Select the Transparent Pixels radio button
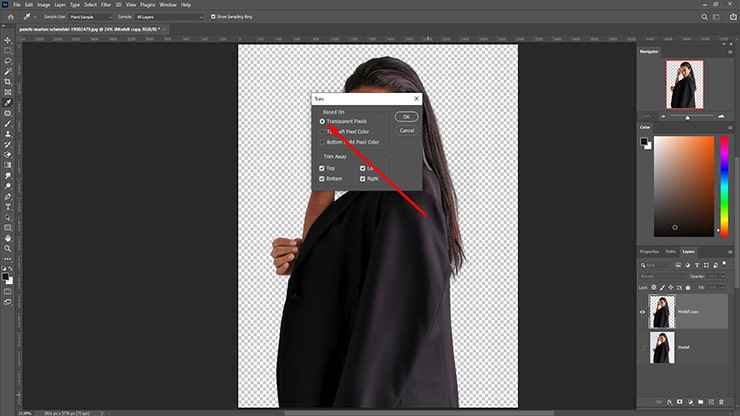The width and height of the screenshot is (740, 416). 322,121
